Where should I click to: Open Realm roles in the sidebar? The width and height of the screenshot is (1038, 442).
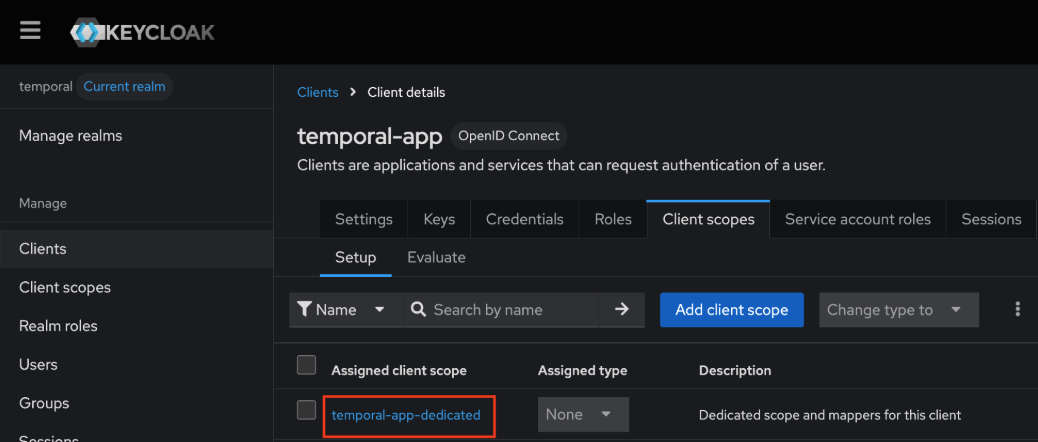136,326
